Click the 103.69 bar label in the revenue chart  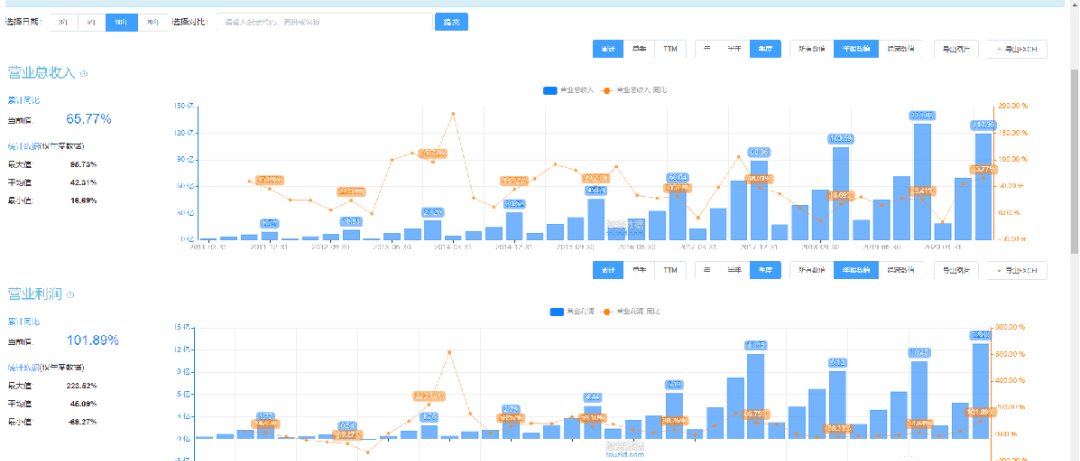click(841, 139)
